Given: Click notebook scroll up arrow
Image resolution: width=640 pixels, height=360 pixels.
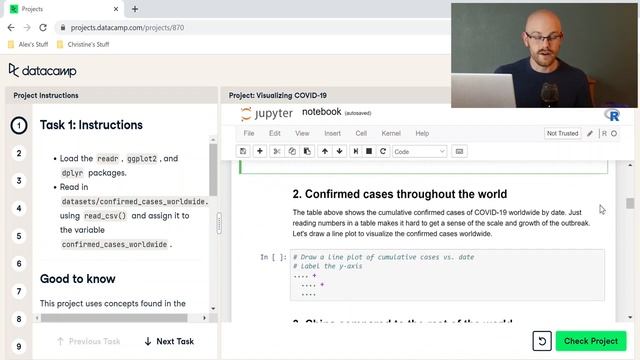Looking at the screenshot, I should click(x=630, y=165).
